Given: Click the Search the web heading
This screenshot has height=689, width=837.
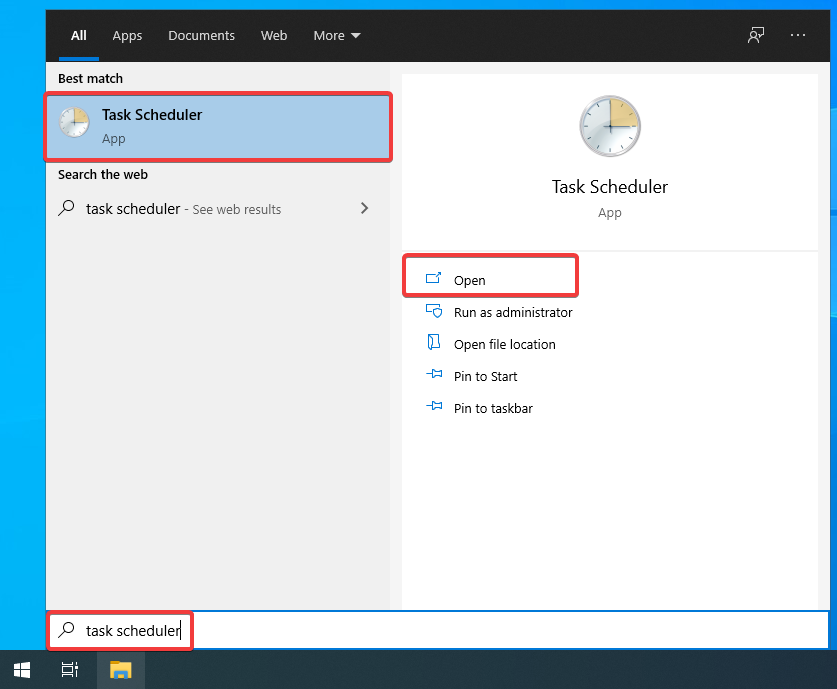Looking at the screenshot, I should coord(102,175).
